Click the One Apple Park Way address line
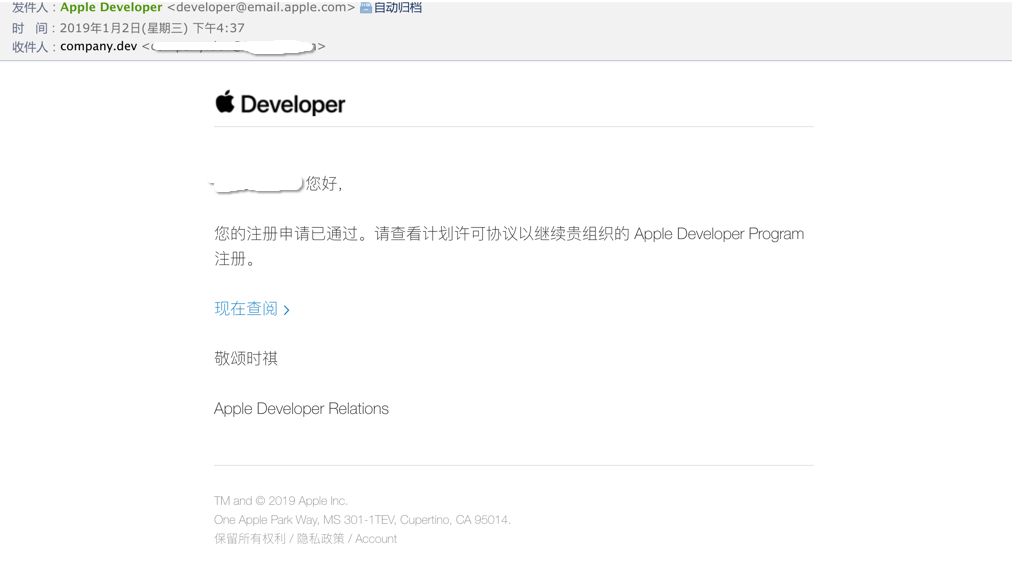 click(x=362, y=520)
